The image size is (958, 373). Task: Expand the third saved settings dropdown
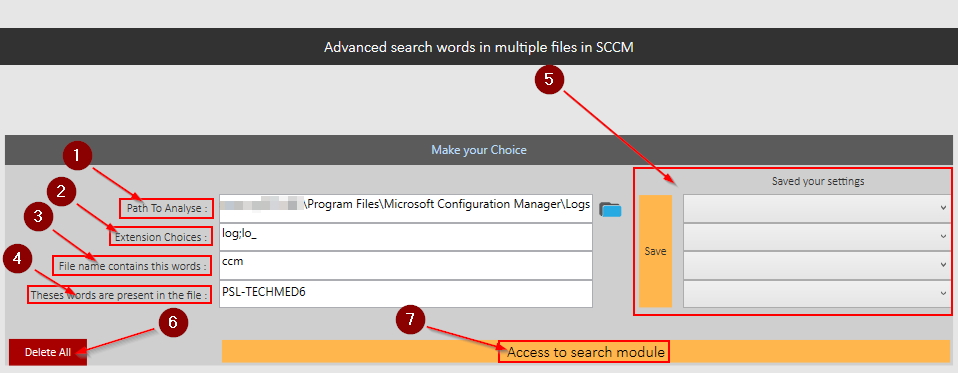click(x=817, y=265)
